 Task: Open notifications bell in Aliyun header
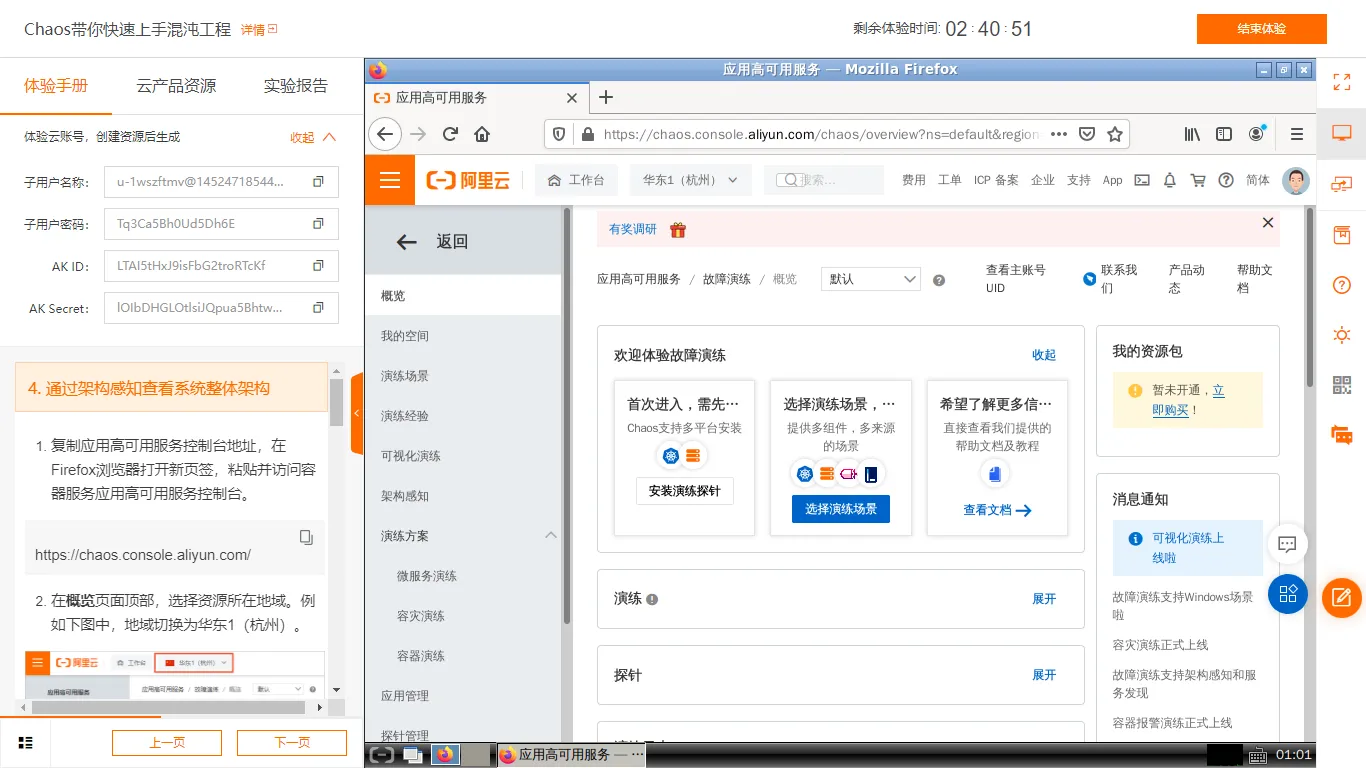1169,180
